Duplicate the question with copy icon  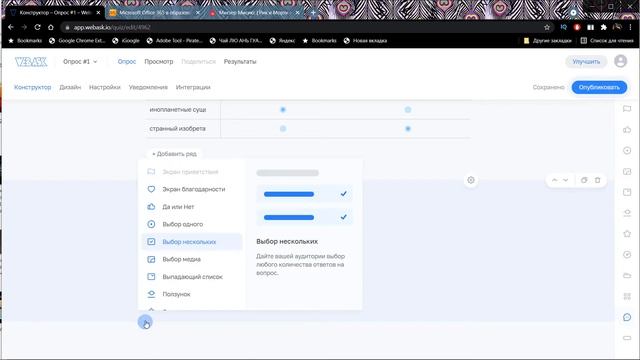pyautogui.click(x=584, y=180)
